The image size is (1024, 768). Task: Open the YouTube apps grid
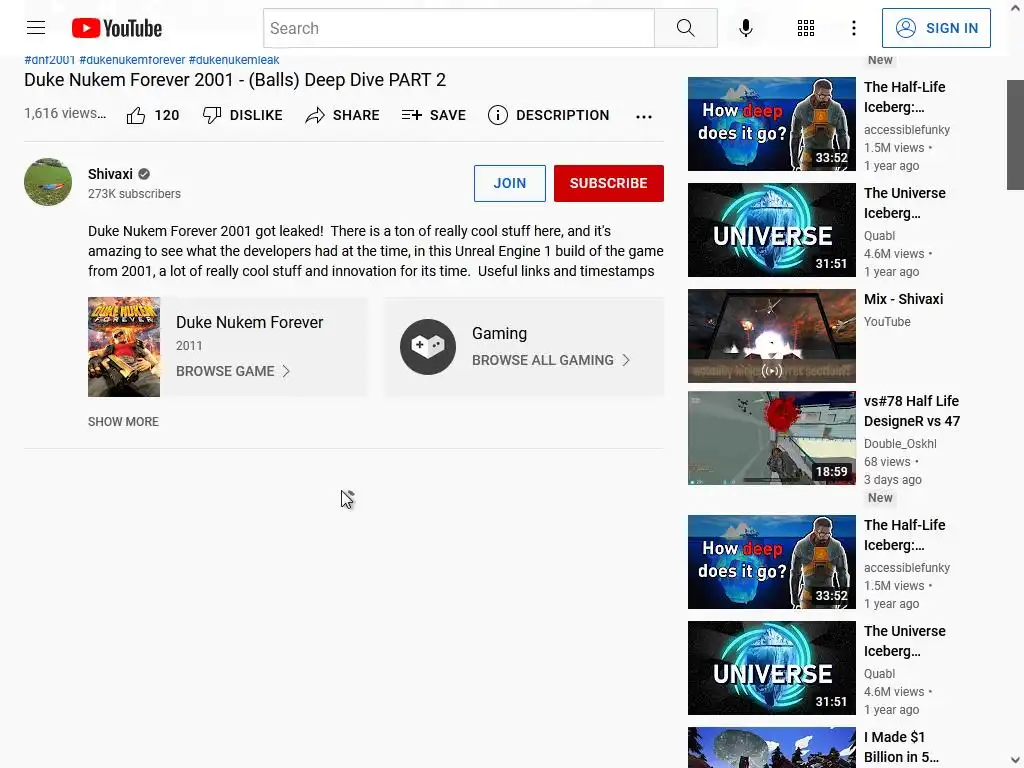point(806,28)
